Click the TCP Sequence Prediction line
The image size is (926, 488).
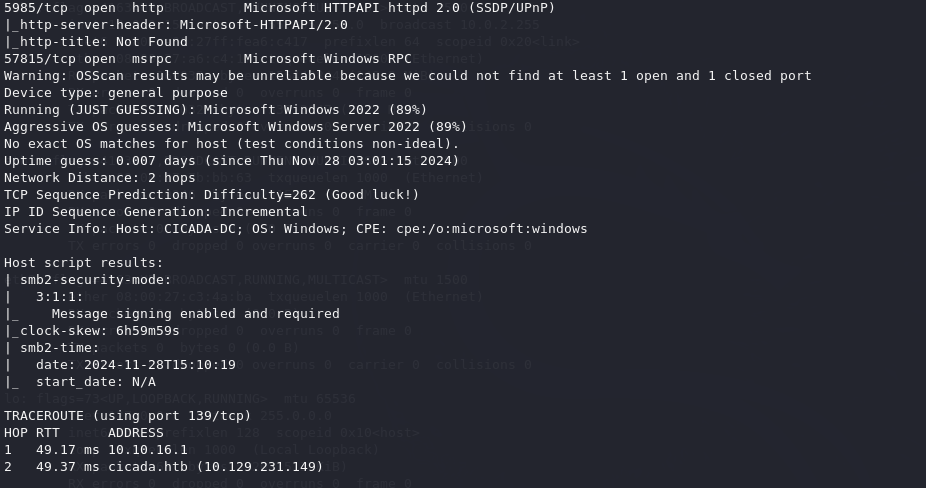(x=211, y=195)
